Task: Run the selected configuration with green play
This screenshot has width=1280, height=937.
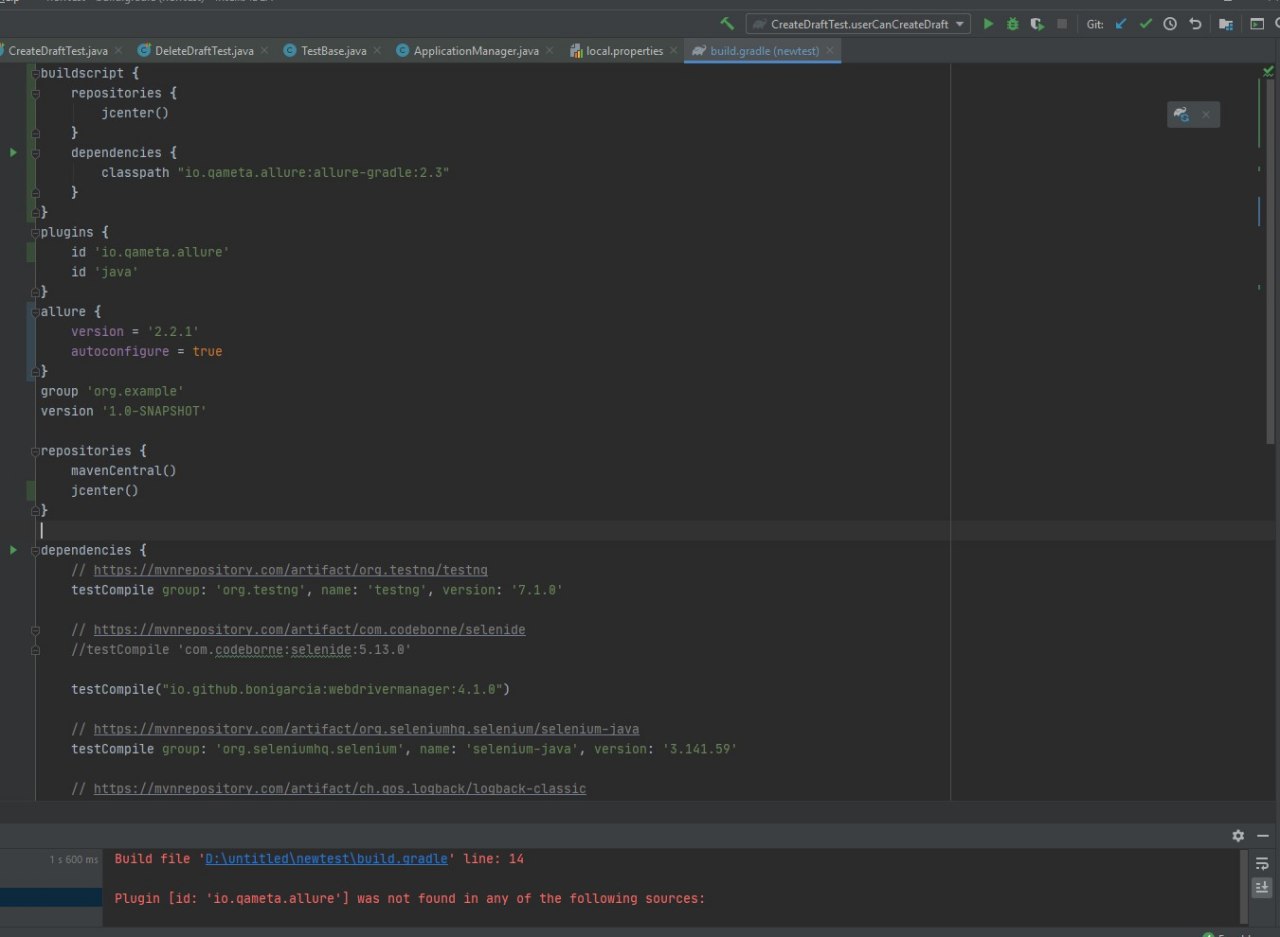Action: pos(988,24)
